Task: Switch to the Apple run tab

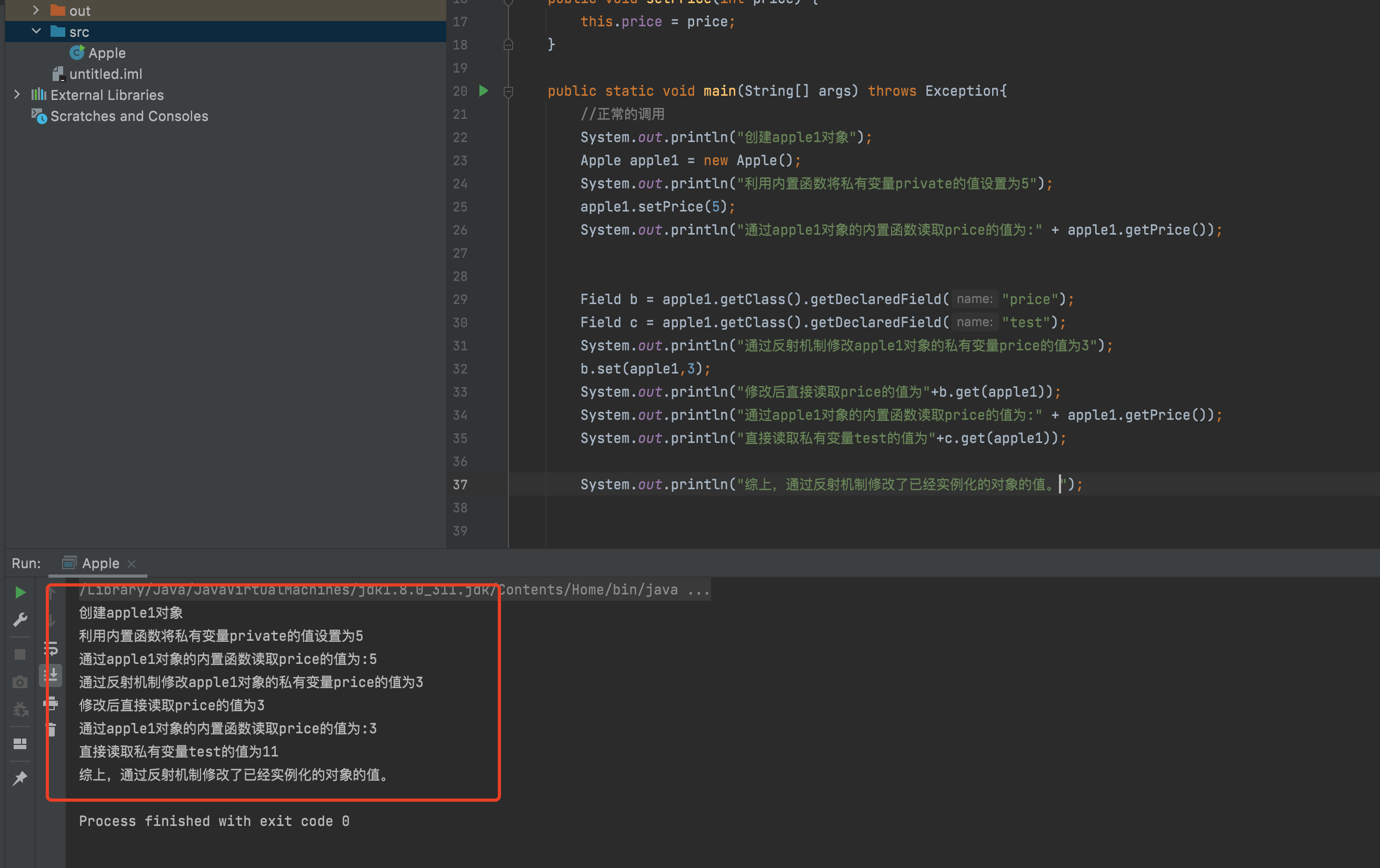Action: pos(101,563)
